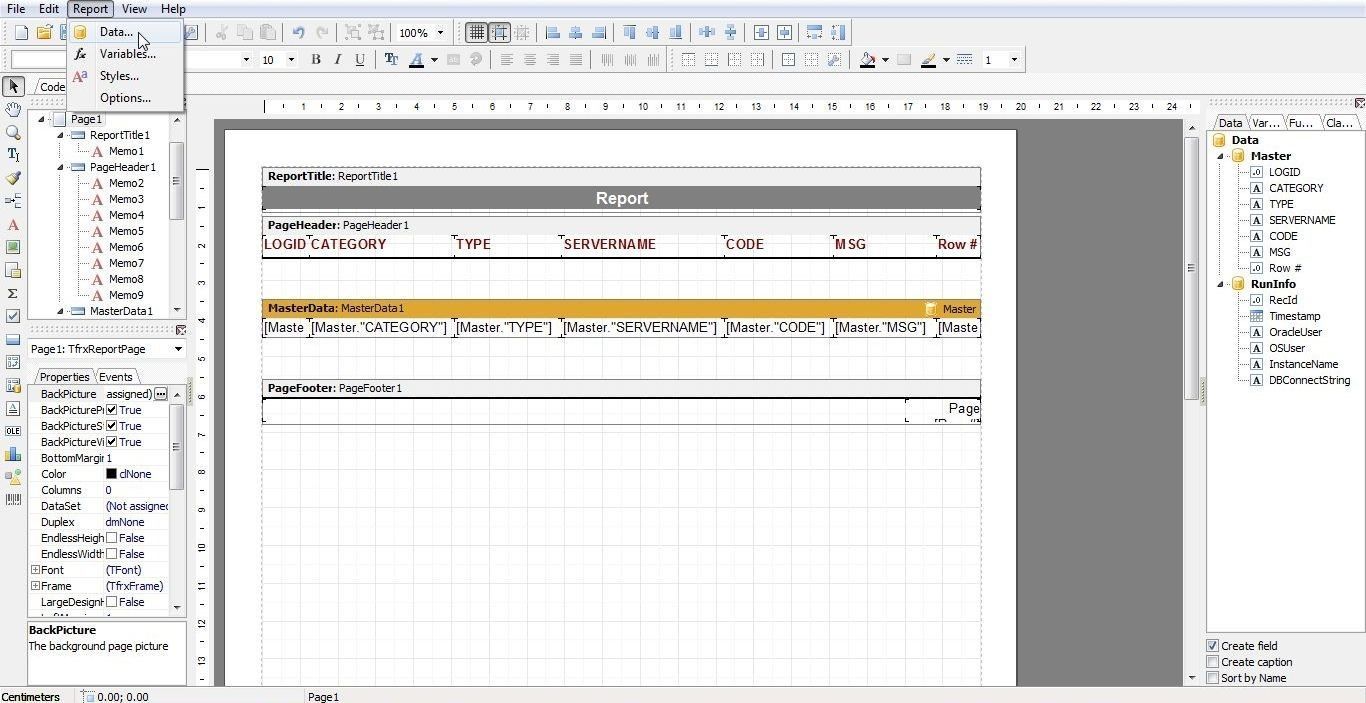Open the object selector dropdown Page1: TfrxReportPage
The height and width of the screenshot is (703, 1366).
click(178, 349)
